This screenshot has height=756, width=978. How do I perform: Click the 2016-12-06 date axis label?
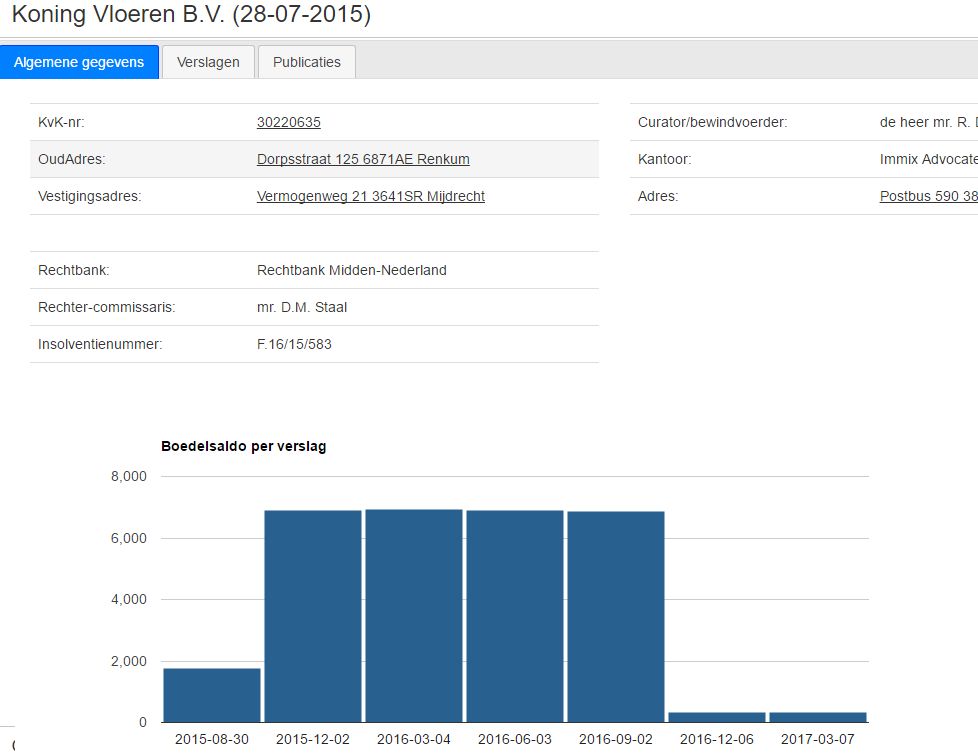click(717, 739)
